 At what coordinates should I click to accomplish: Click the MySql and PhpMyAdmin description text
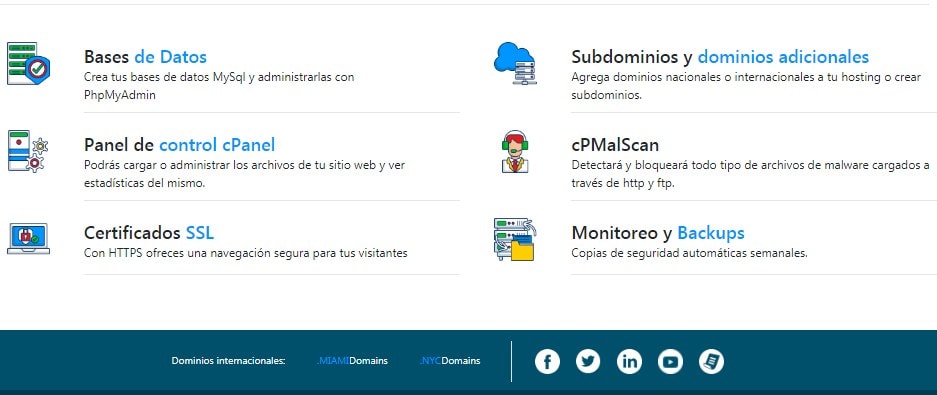pyautogui.click(x=219, y=86)
